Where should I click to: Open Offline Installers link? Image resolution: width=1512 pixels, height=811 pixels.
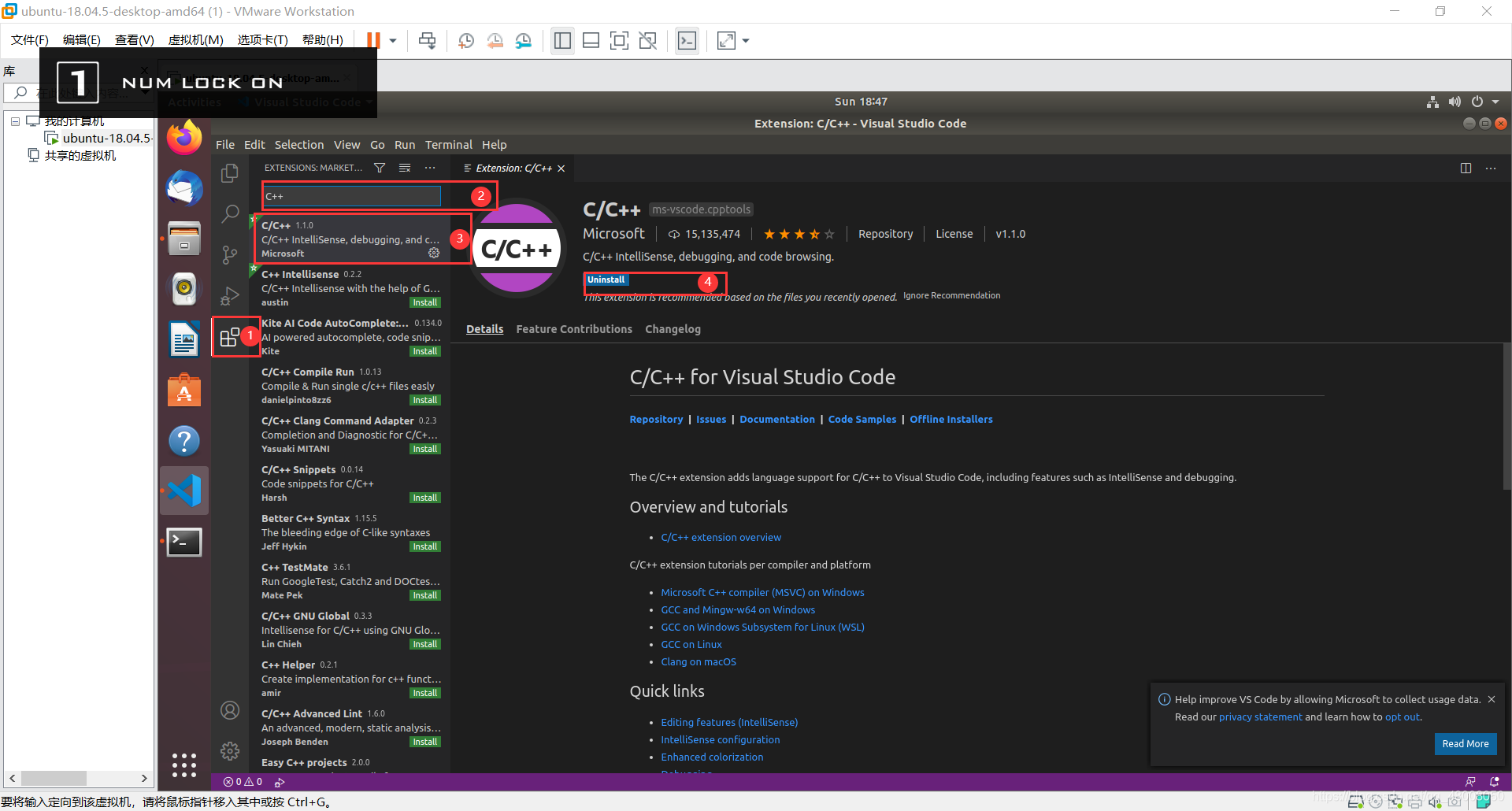[951, 420]
